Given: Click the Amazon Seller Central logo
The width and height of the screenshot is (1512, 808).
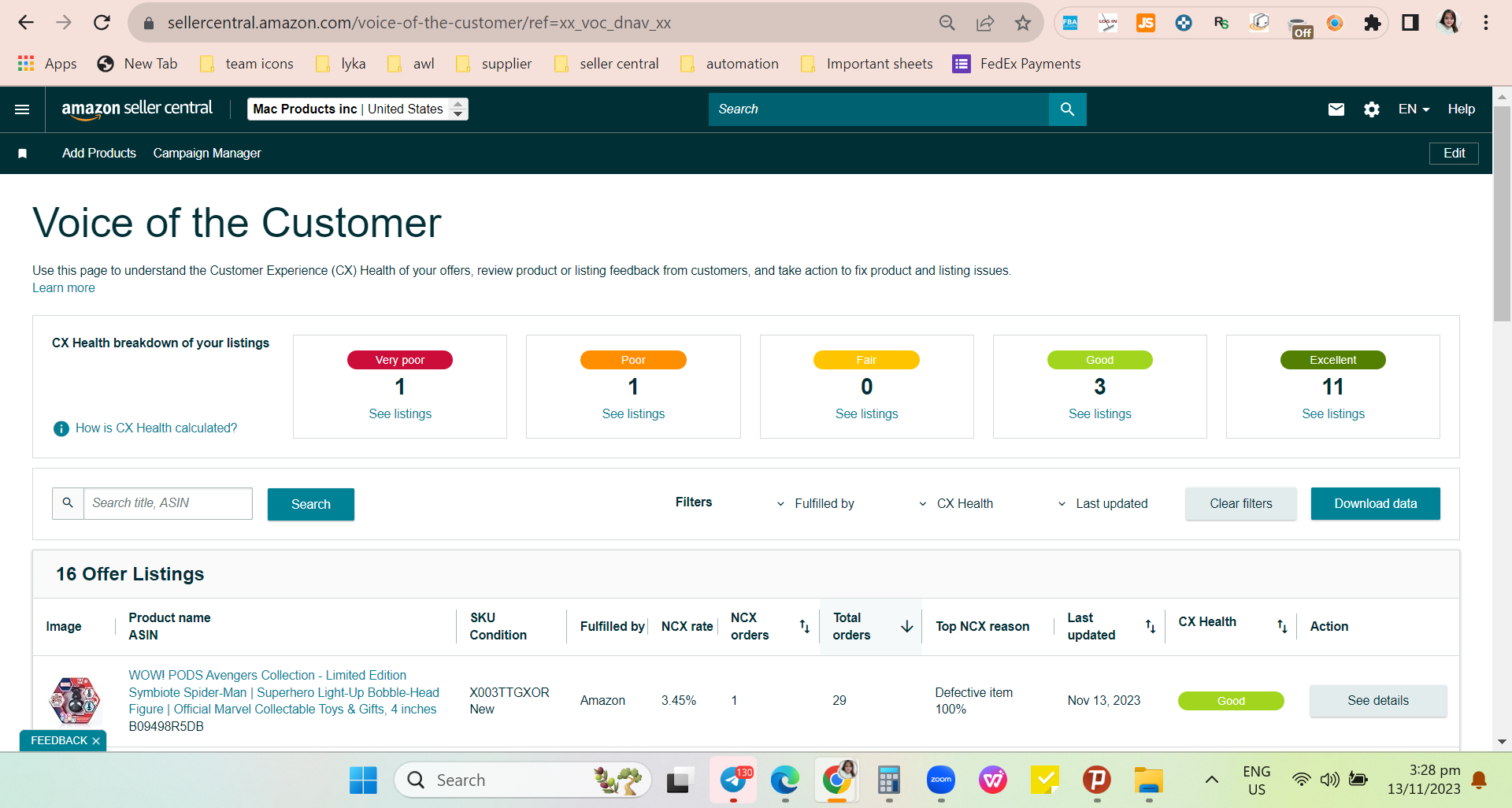Looking at the screenshot, I should pyautogui.click(x=137, y=109).
